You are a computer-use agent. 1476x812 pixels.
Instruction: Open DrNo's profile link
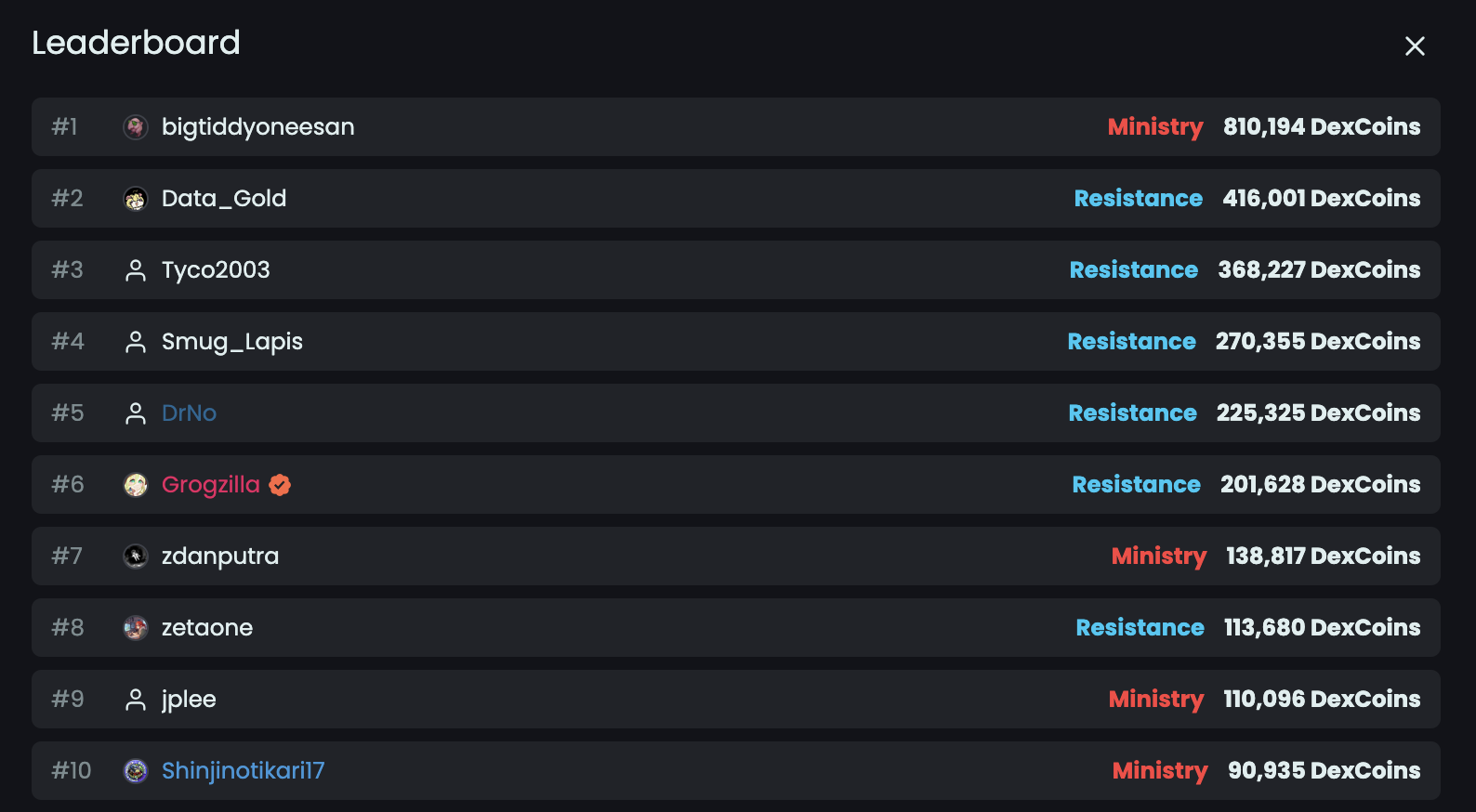coord(189,413)
